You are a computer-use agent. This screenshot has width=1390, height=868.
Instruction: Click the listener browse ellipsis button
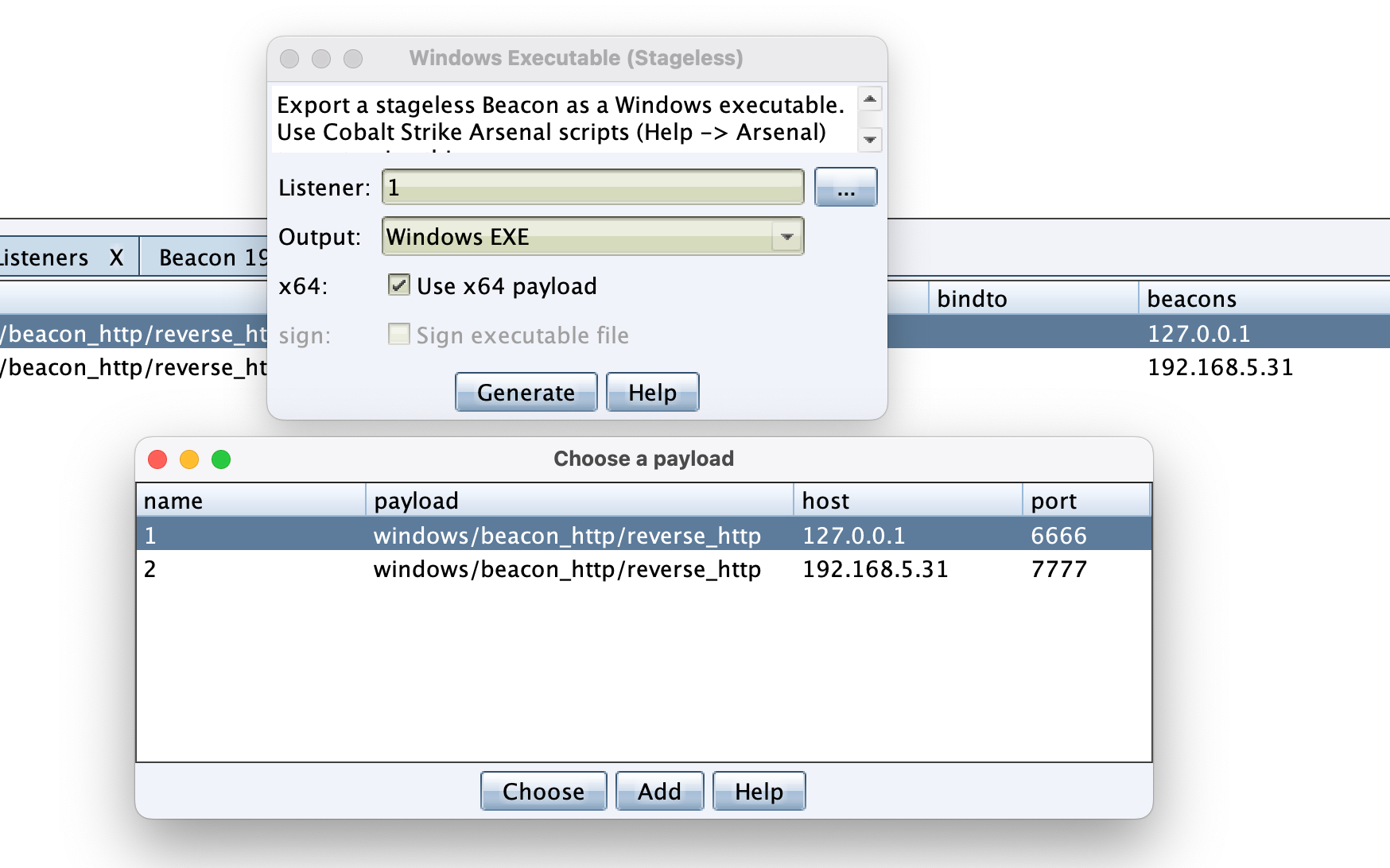845,188
